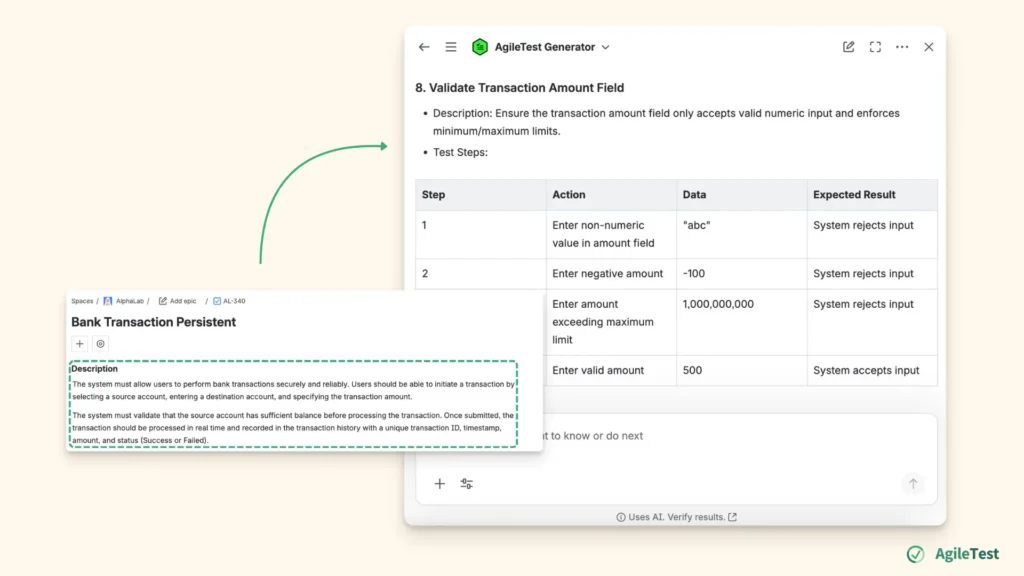Open the Uses AI. Verify results link
Viewport: 1024px width, 576px height.
pyautogui.click(x=677, y=517)
